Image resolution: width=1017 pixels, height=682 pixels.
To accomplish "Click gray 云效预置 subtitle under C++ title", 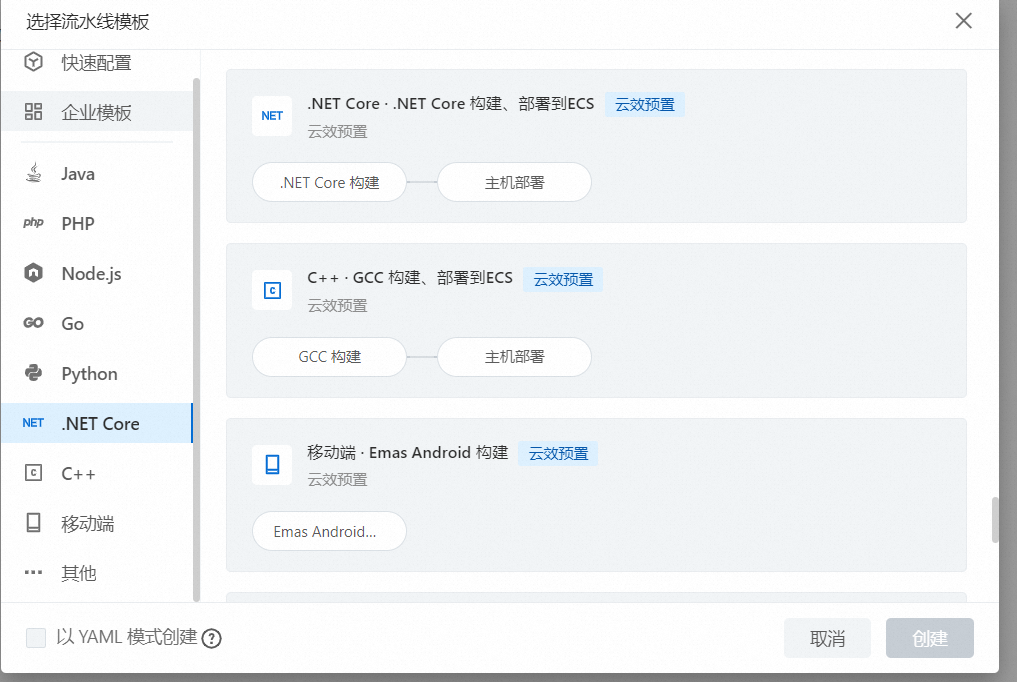I will 337,305.
